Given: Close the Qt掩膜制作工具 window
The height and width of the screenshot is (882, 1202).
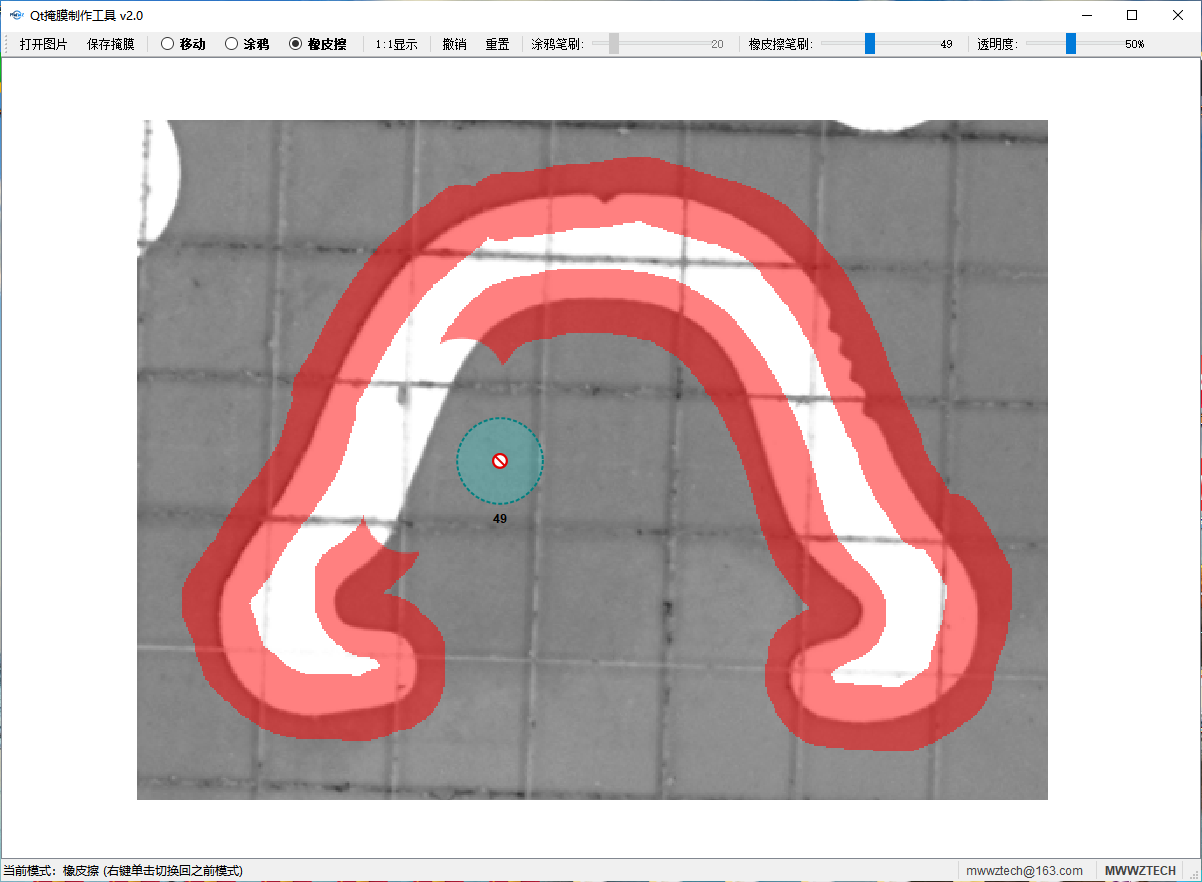Looking at the screenshot, I should click(1178, 15).
